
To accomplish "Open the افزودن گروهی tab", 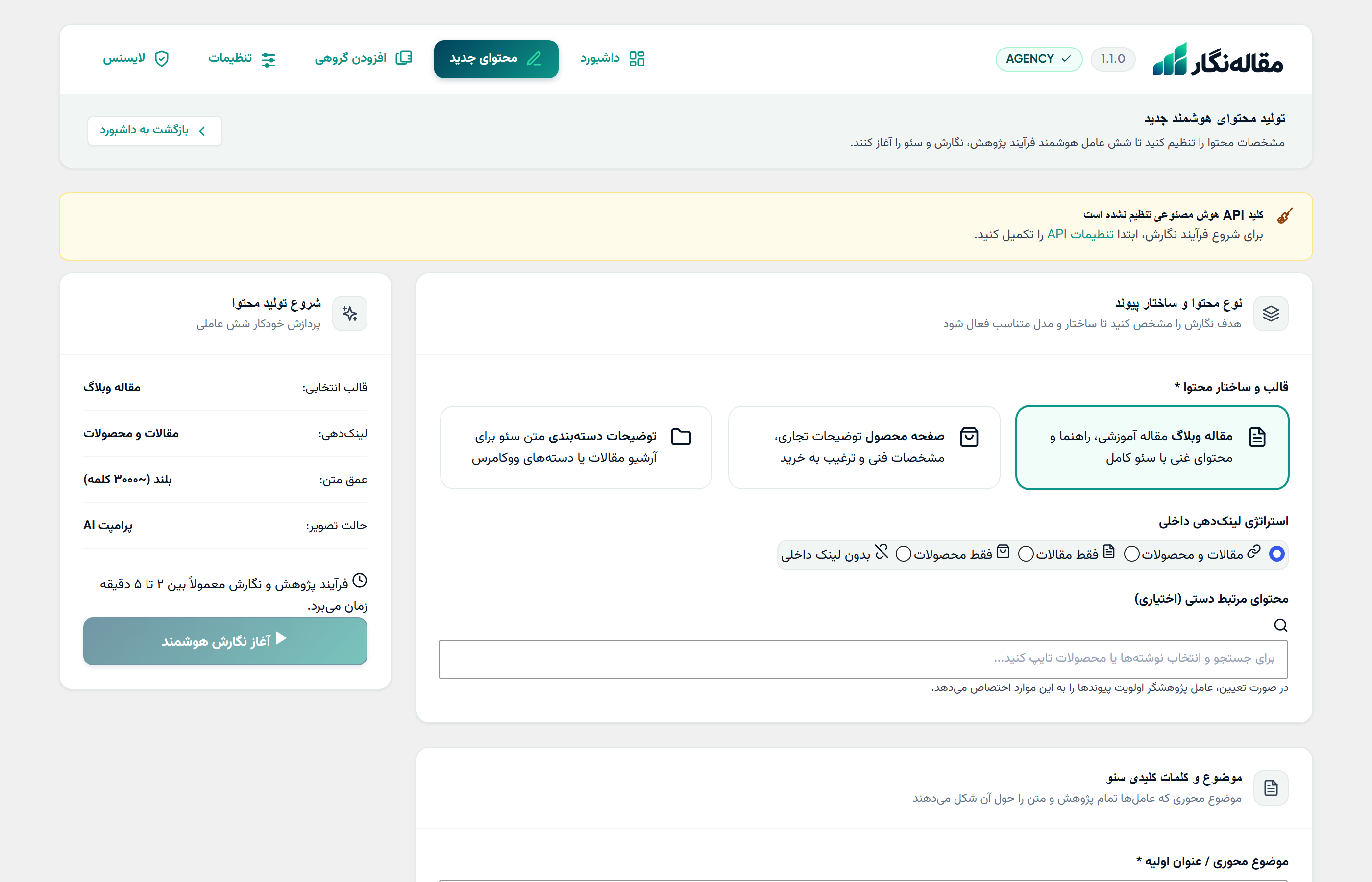I will pyautogui.click(x=363, y=59).
